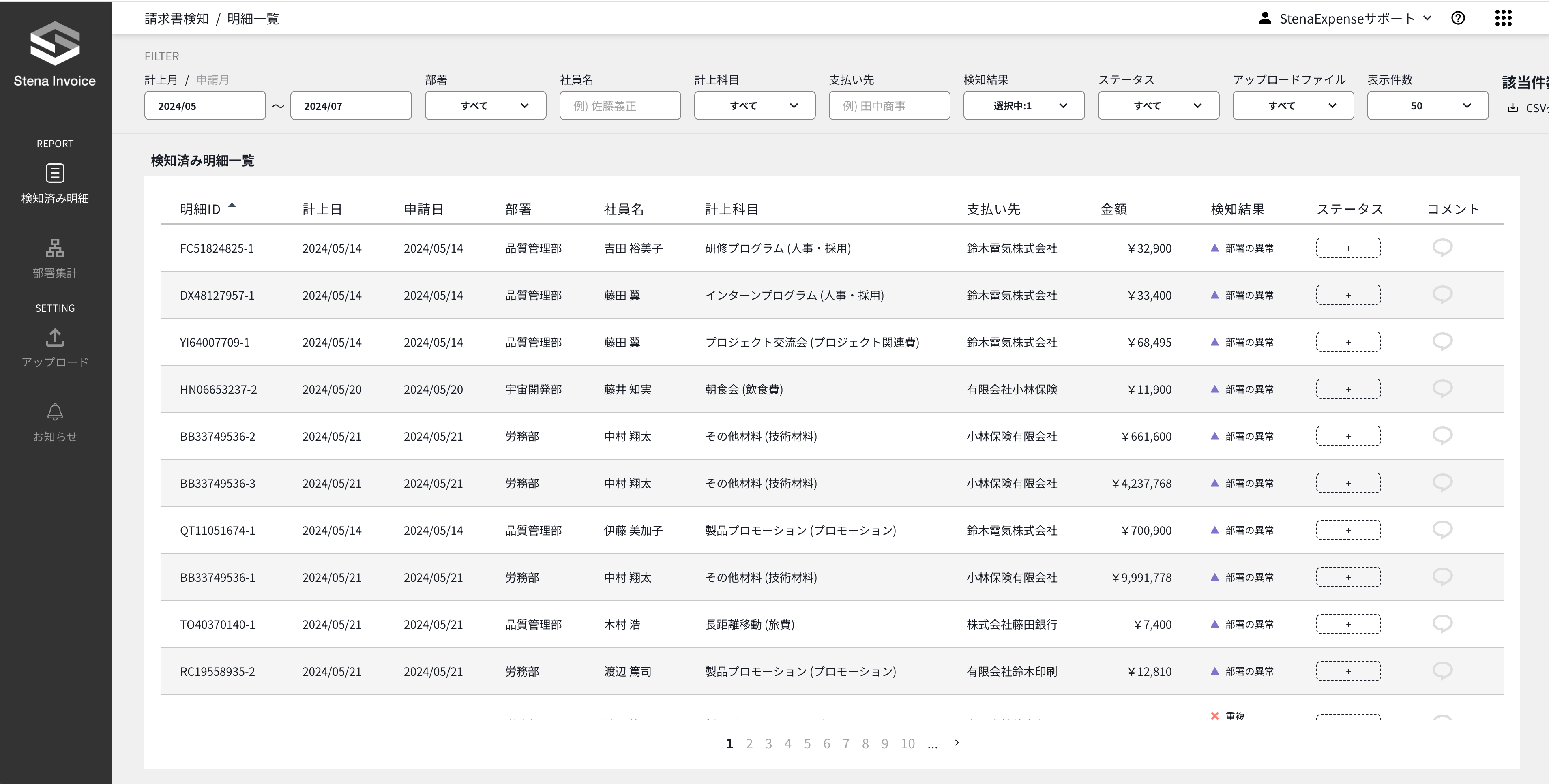Switch filter to 申請月 mode

pos(212,80)
